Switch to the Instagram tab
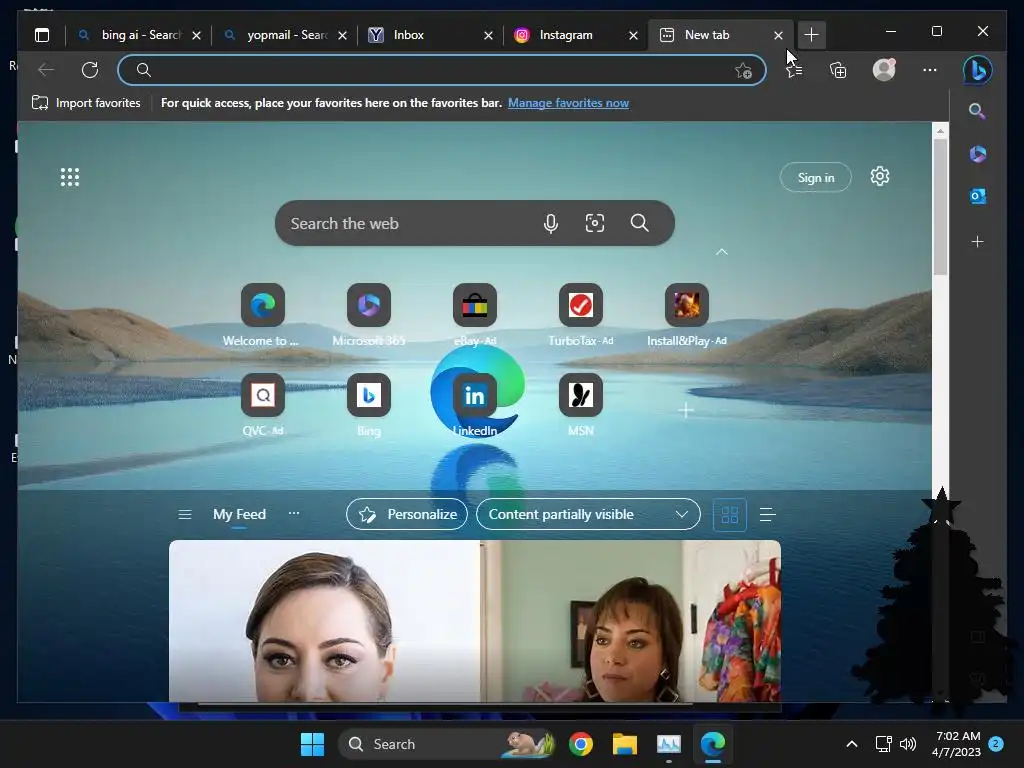This screenshot has width=1024, height=768. tap(576, 35)
